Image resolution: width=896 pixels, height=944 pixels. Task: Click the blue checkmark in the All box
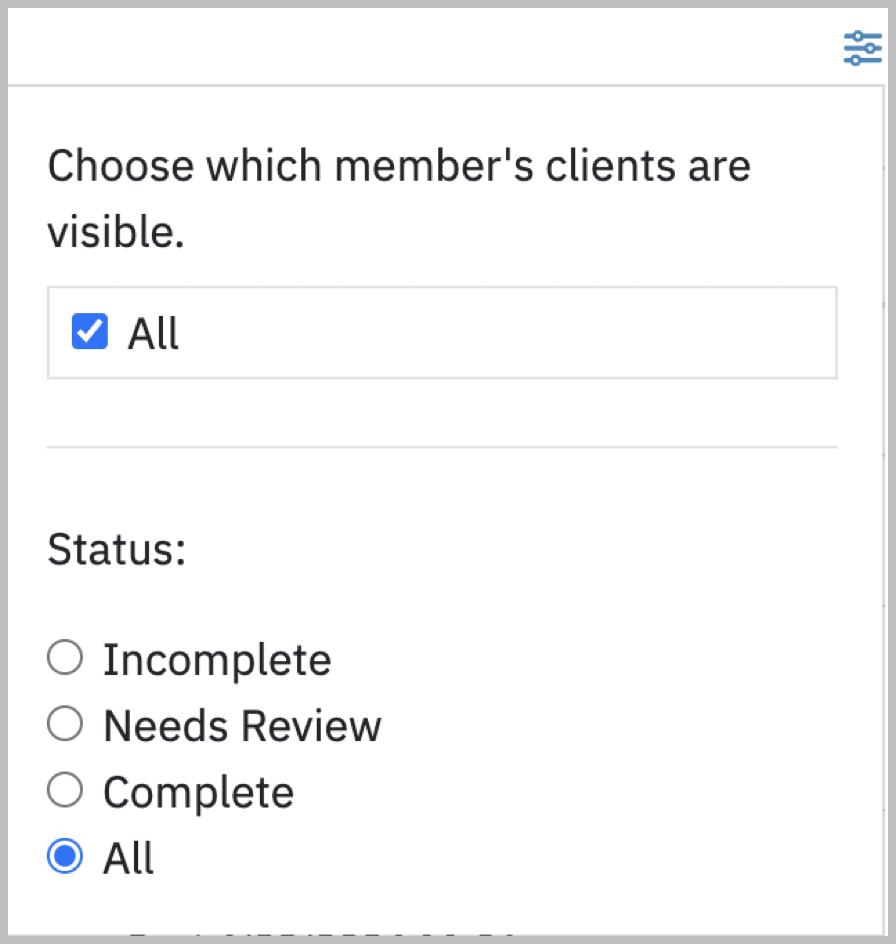[90, 331]
